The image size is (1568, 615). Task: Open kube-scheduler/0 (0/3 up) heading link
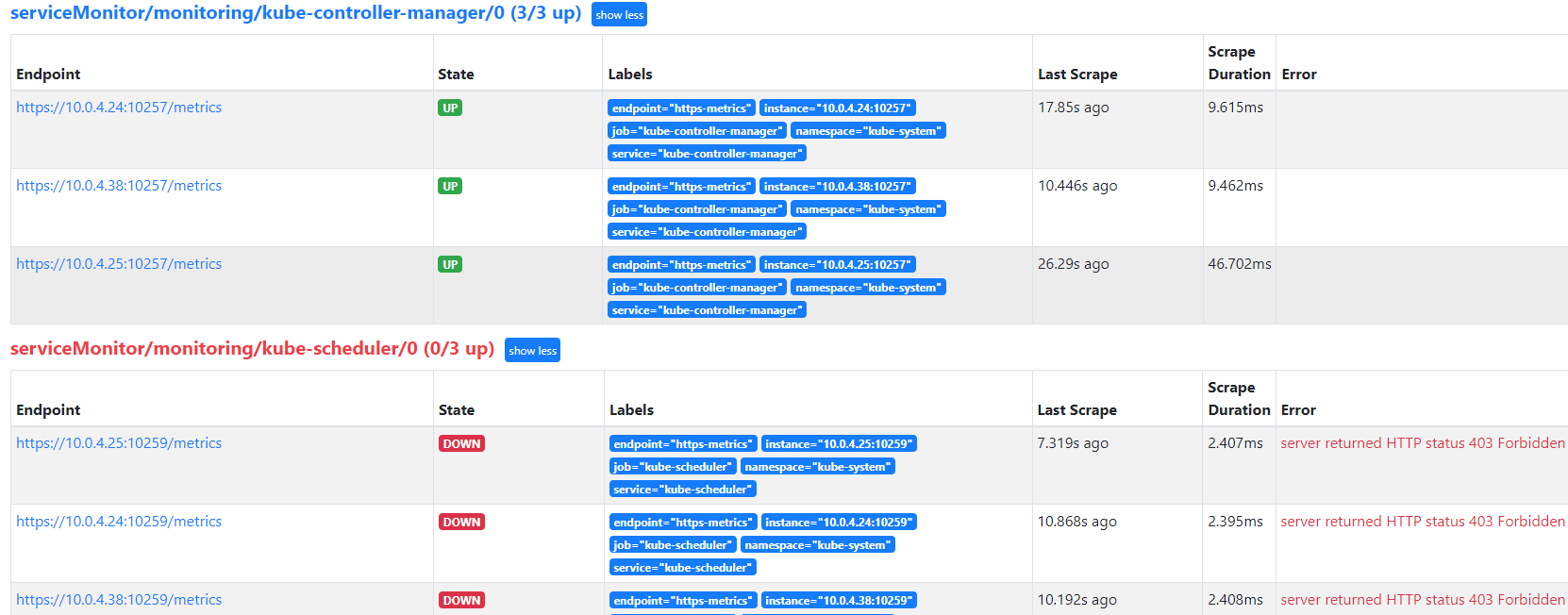coord(252,349)
